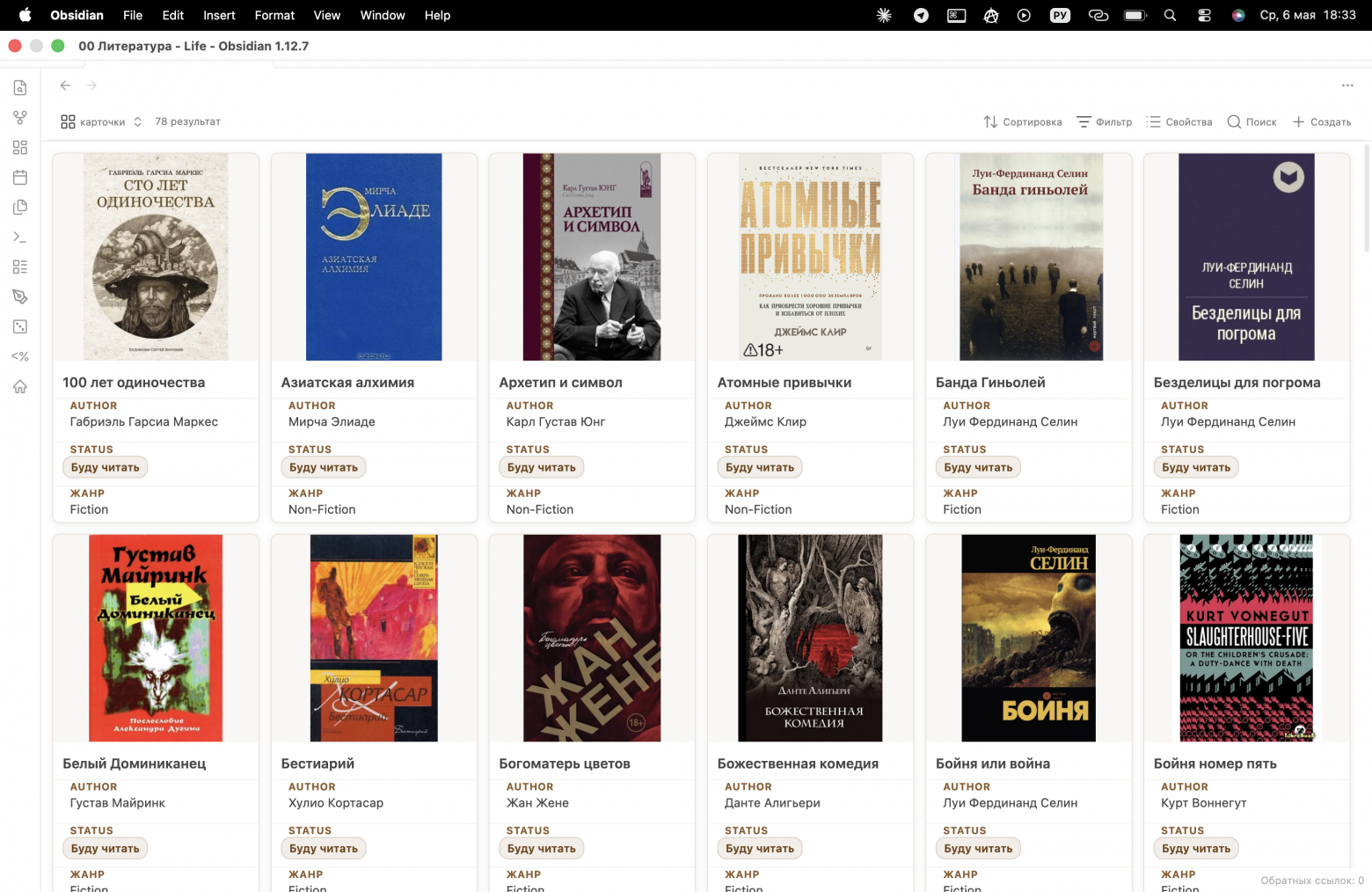Open the Фильтр filter options
Image resolution: width=1372 pixels, height=892 pixels.
pyautogui.click(x=1105, y=122)
